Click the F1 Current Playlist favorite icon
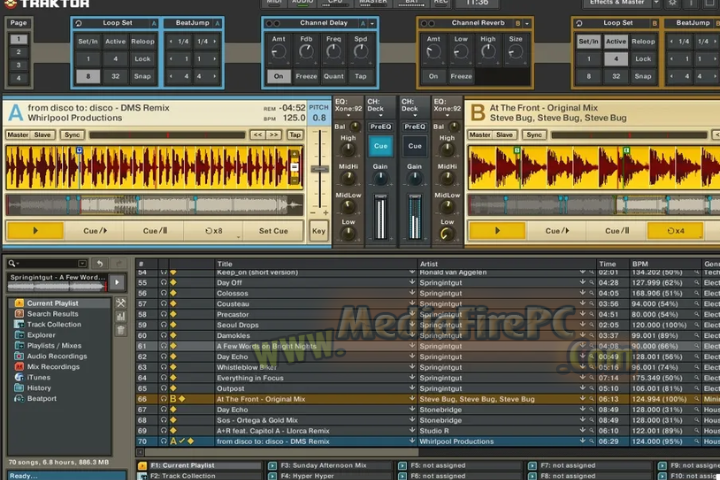 [x=142, y=465]
